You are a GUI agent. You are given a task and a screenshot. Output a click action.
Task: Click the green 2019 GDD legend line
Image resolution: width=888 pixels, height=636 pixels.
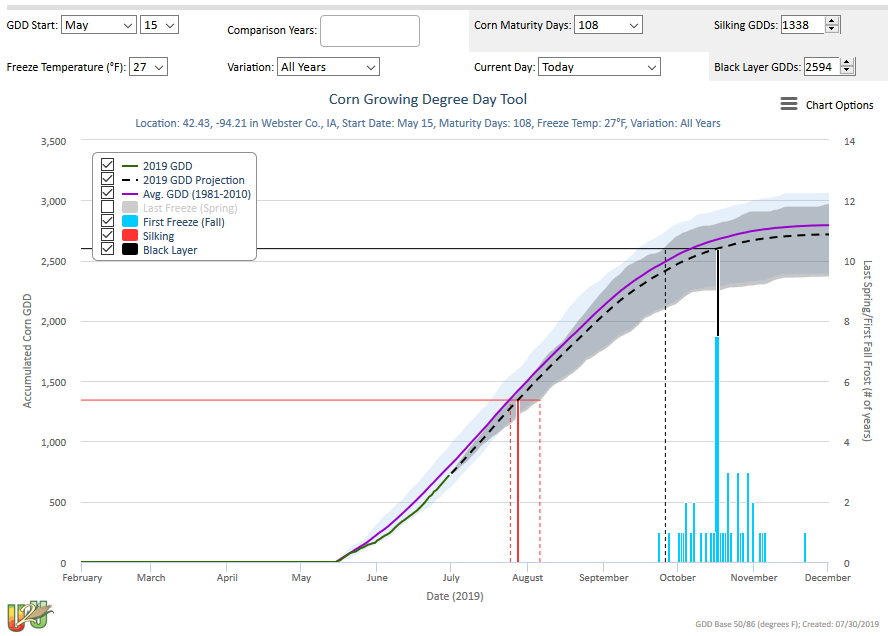(130, 166)
